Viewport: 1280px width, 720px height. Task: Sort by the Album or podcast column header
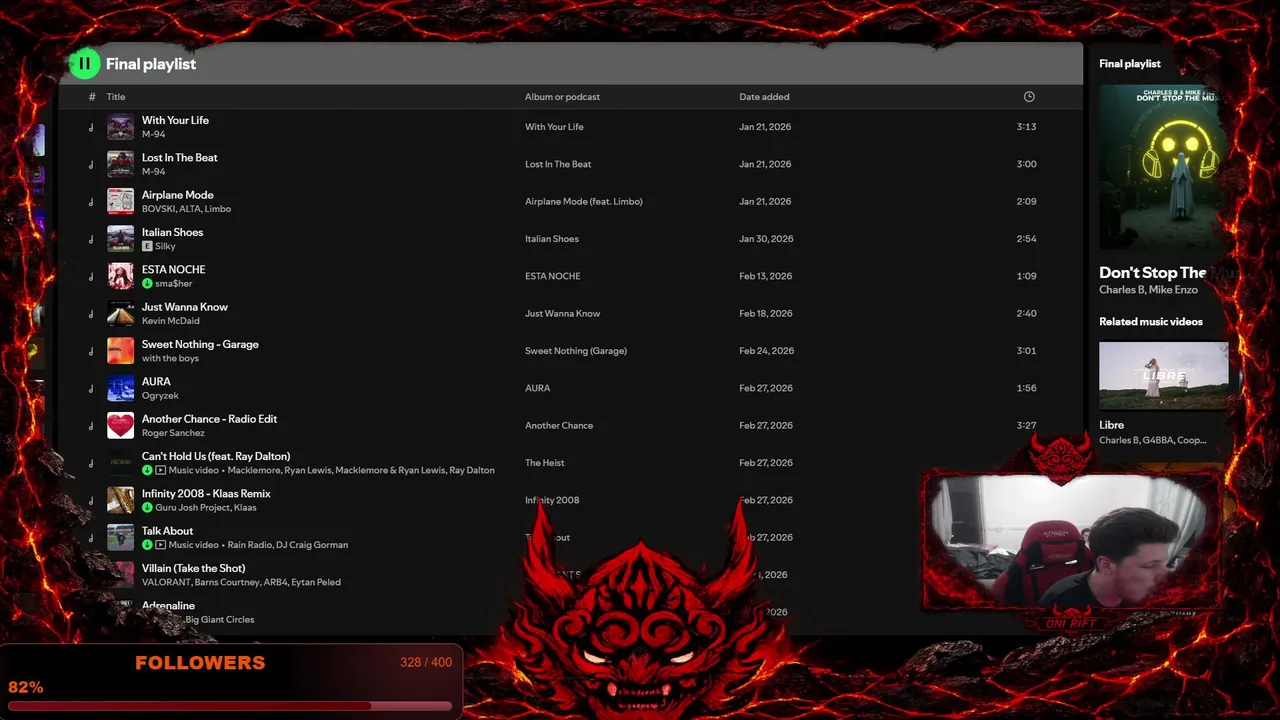(x=562, y=97)
